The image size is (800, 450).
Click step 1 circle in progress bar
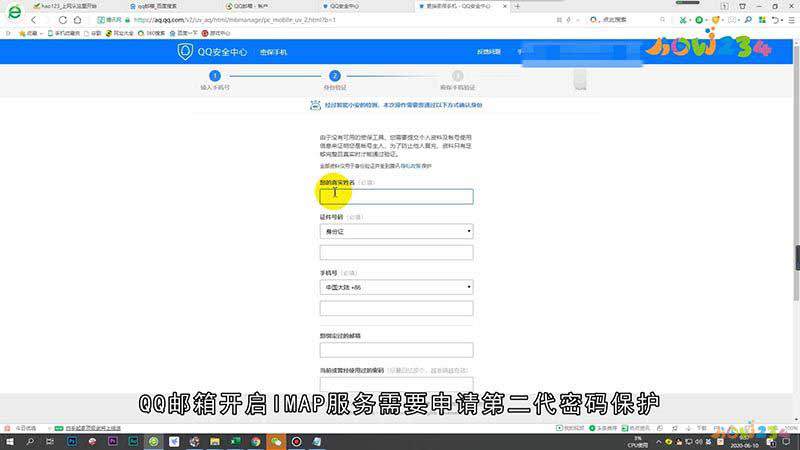coord(215,76)
